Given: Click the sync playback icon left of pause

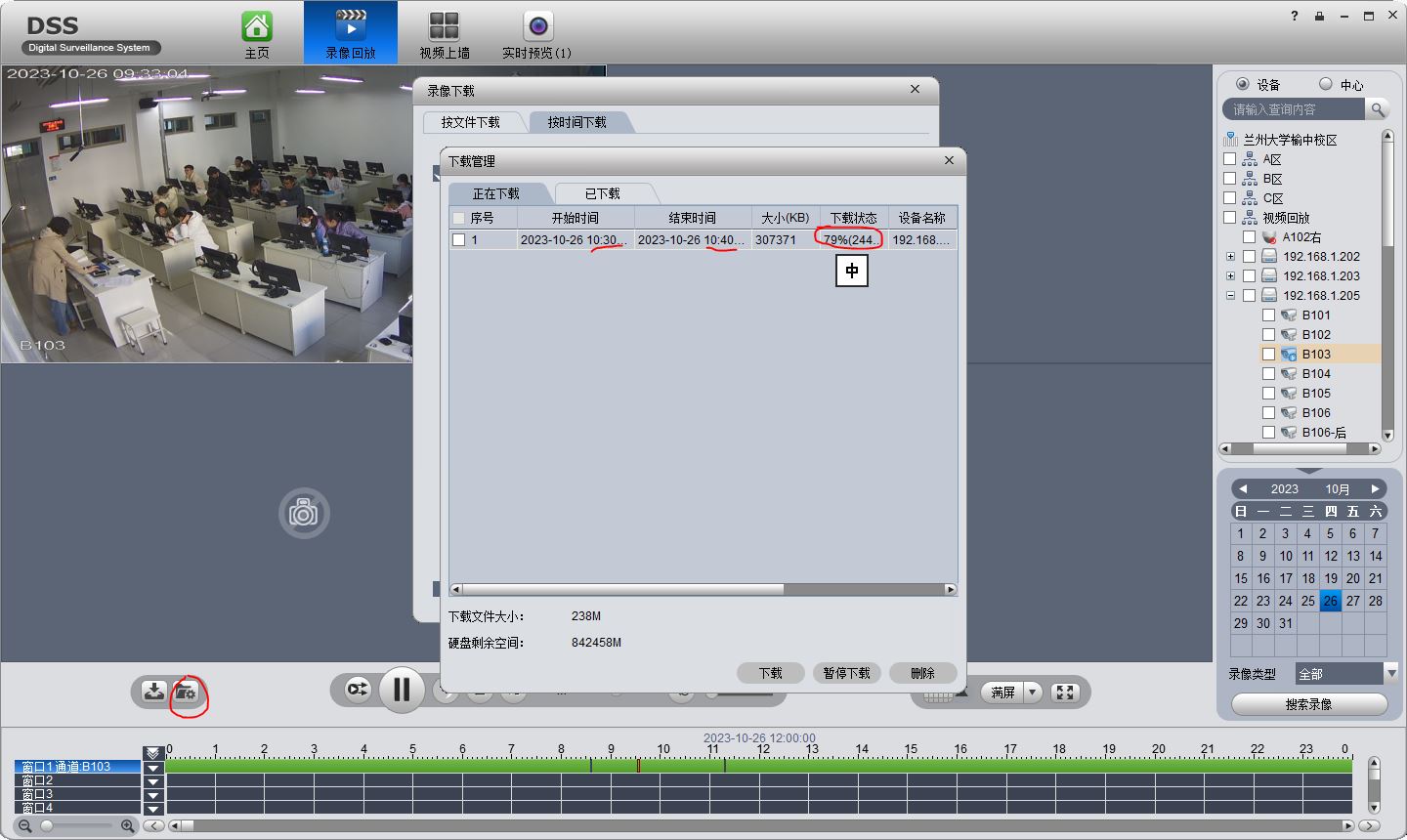Looking at the screenshot, I should click(359, 690).
